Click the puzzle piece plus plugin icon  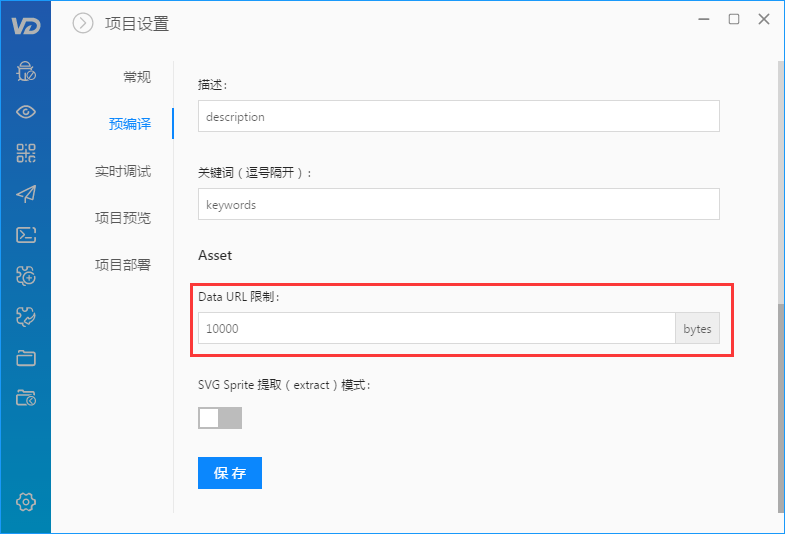point(26,275)
